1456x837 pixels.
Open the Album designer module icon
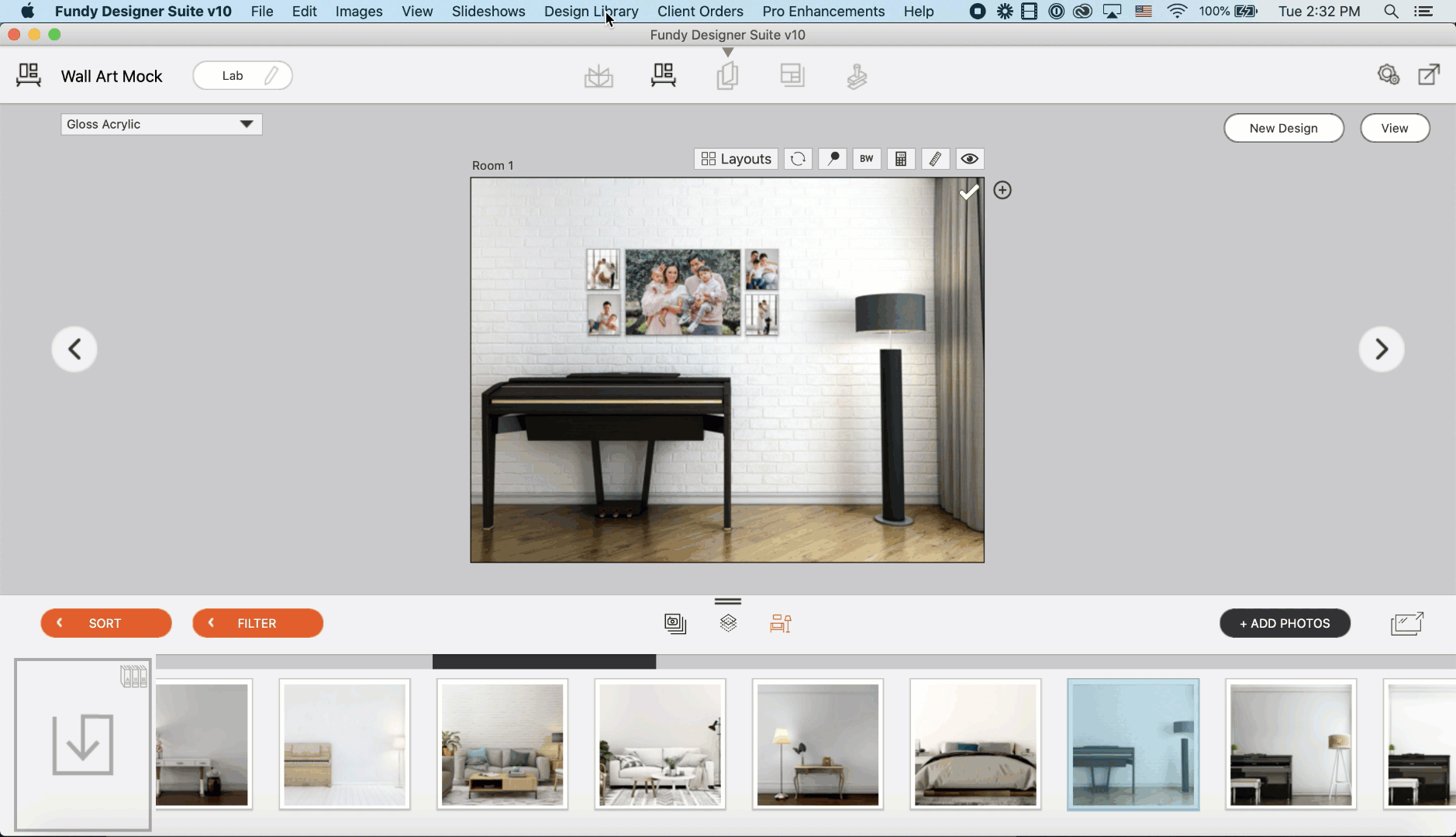(599, 76)
